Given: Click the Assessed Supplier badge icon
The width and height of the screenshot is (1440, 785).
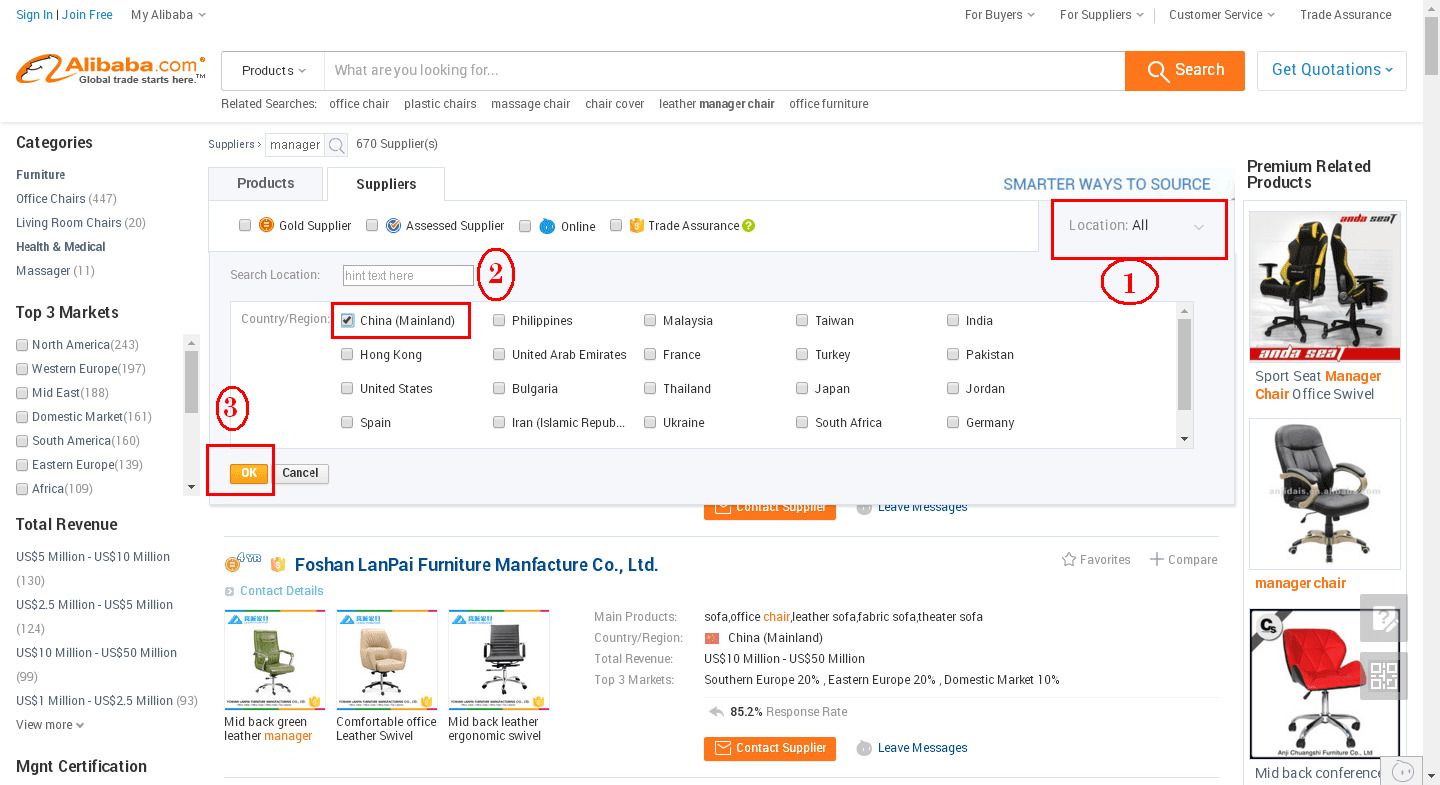Looking at the screenshot, I should (x=393, y=225).
